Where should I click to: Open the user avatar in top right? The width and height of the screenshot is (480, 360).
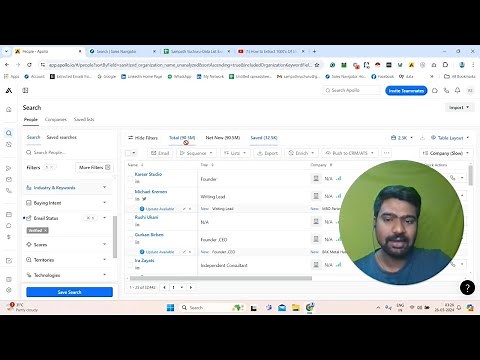[x=470, y=90]
